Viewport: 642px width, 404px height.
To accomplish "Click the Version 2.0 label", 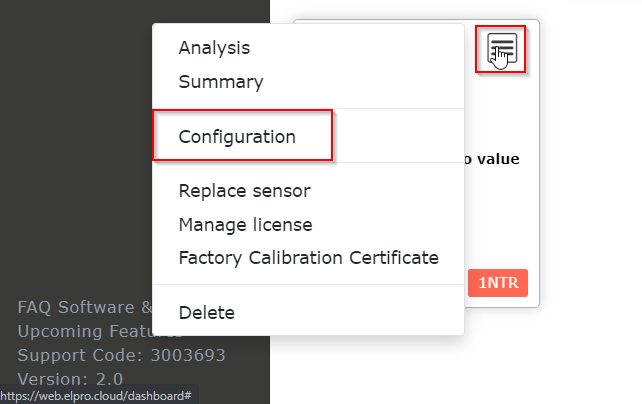I will (x=70, y=379).
